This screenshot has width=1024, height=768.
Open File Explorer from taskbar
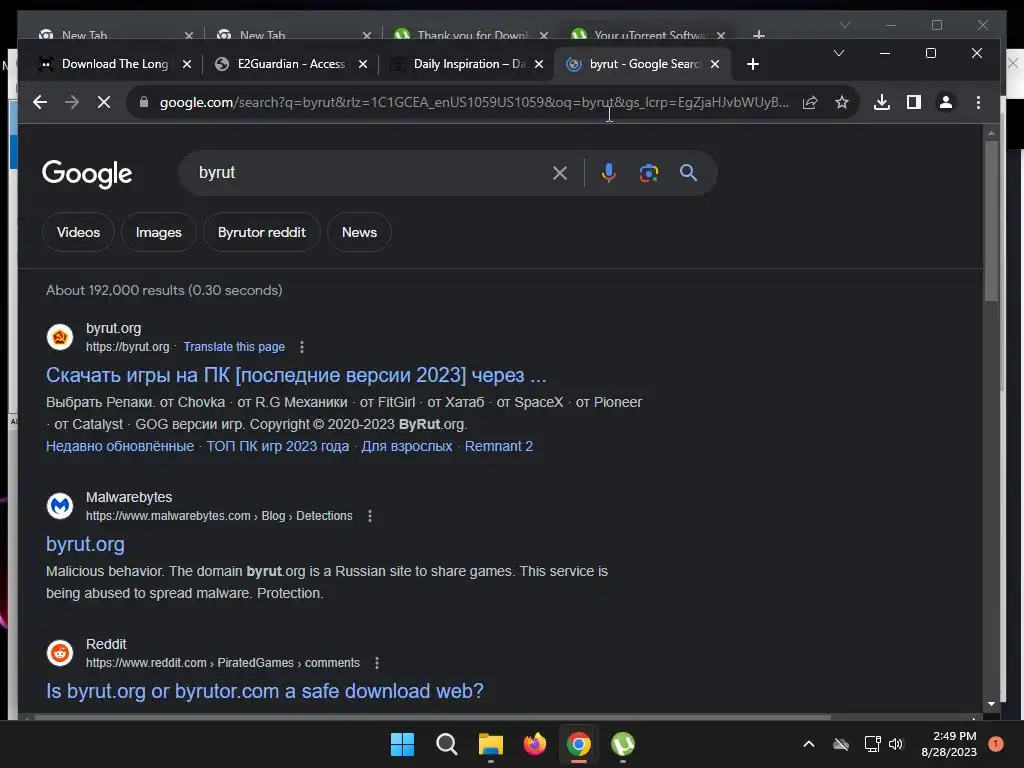490,744
